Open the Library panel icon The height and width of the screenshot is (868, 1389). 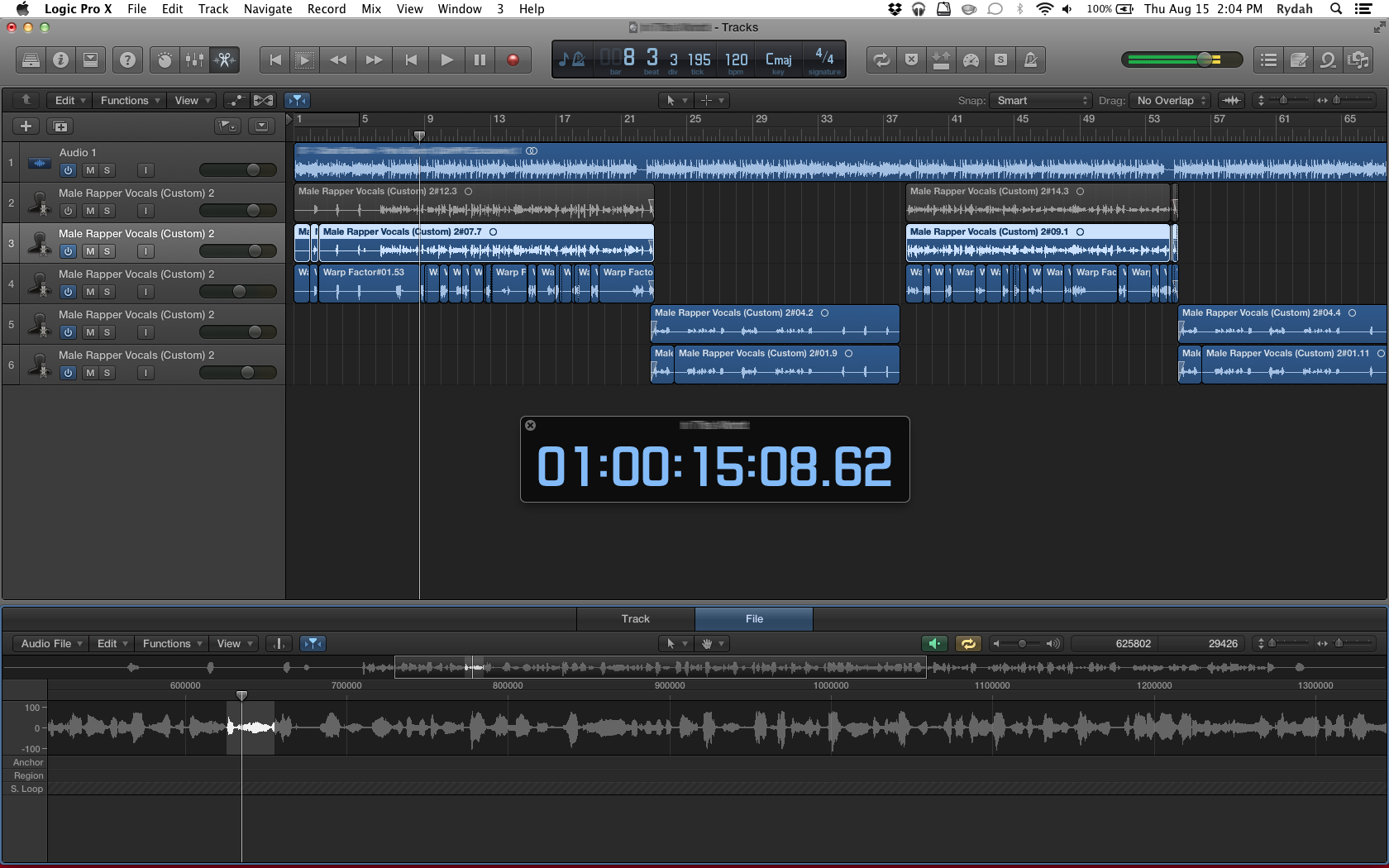pos(31,60)
